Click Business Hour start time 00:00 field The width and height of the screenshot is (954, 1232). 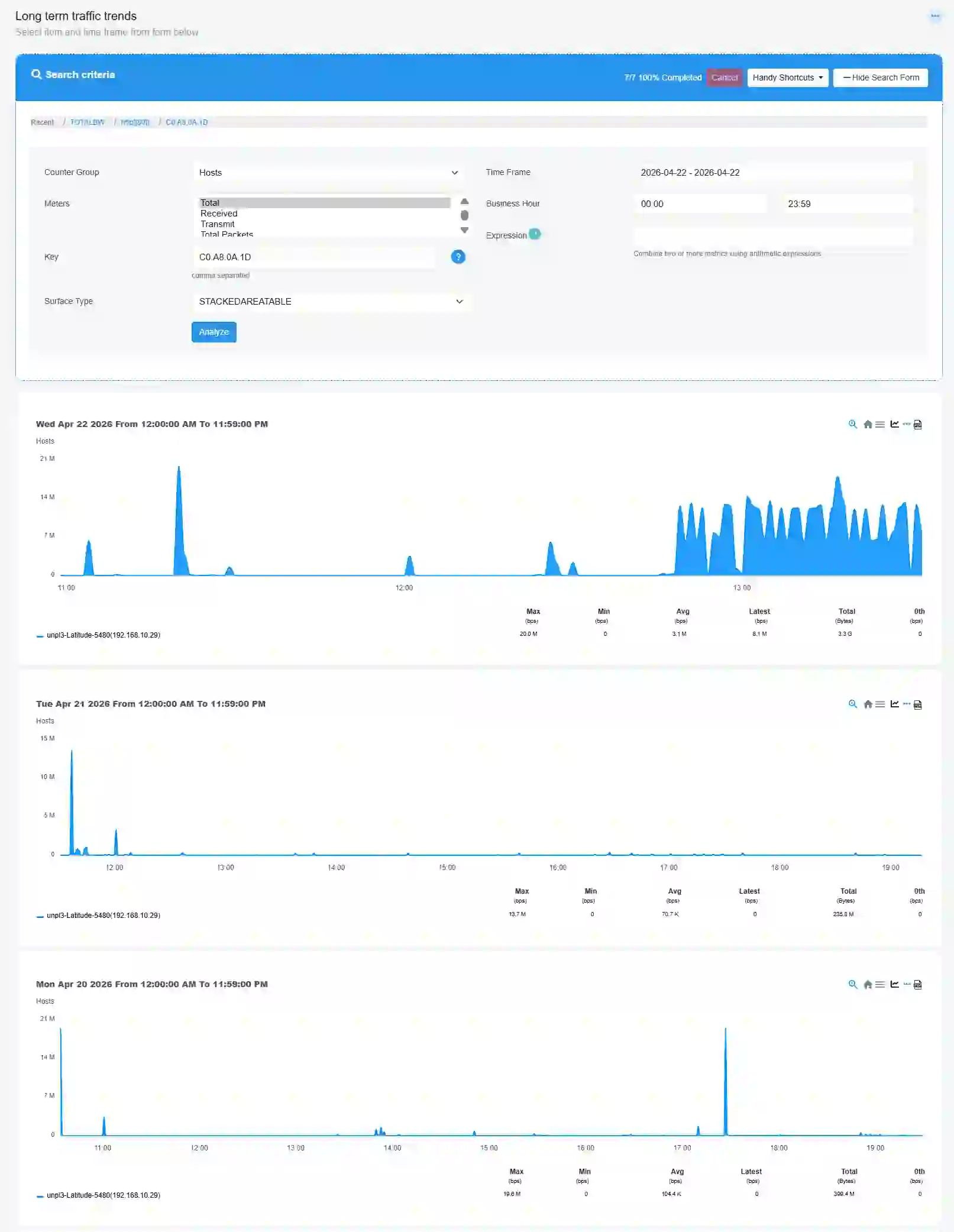(700, 204)
